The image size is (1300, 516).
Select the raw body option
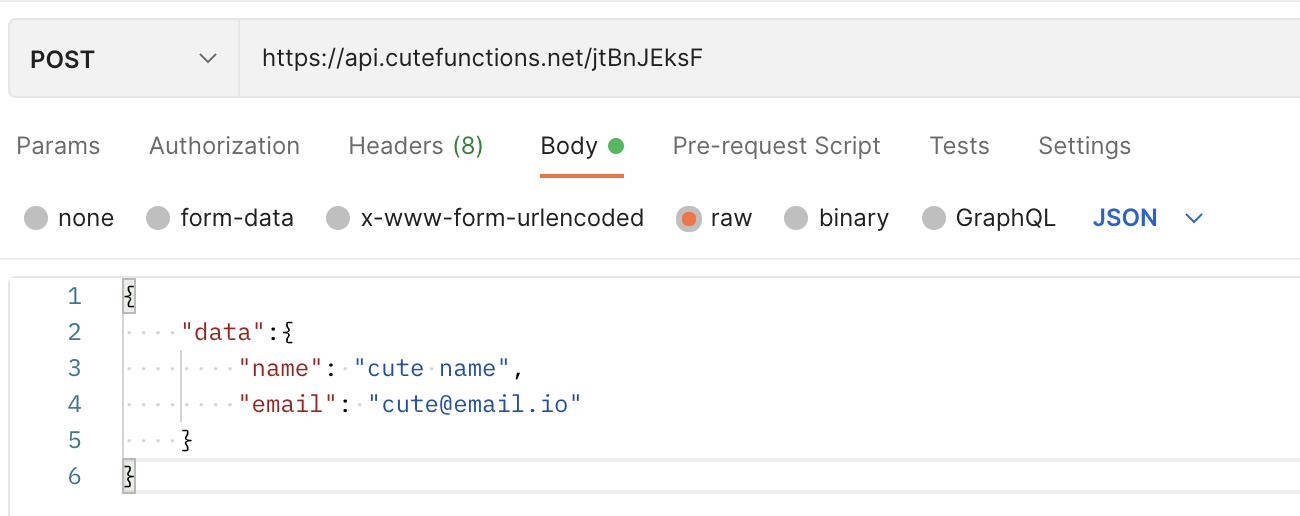click(x=688, y=218)
